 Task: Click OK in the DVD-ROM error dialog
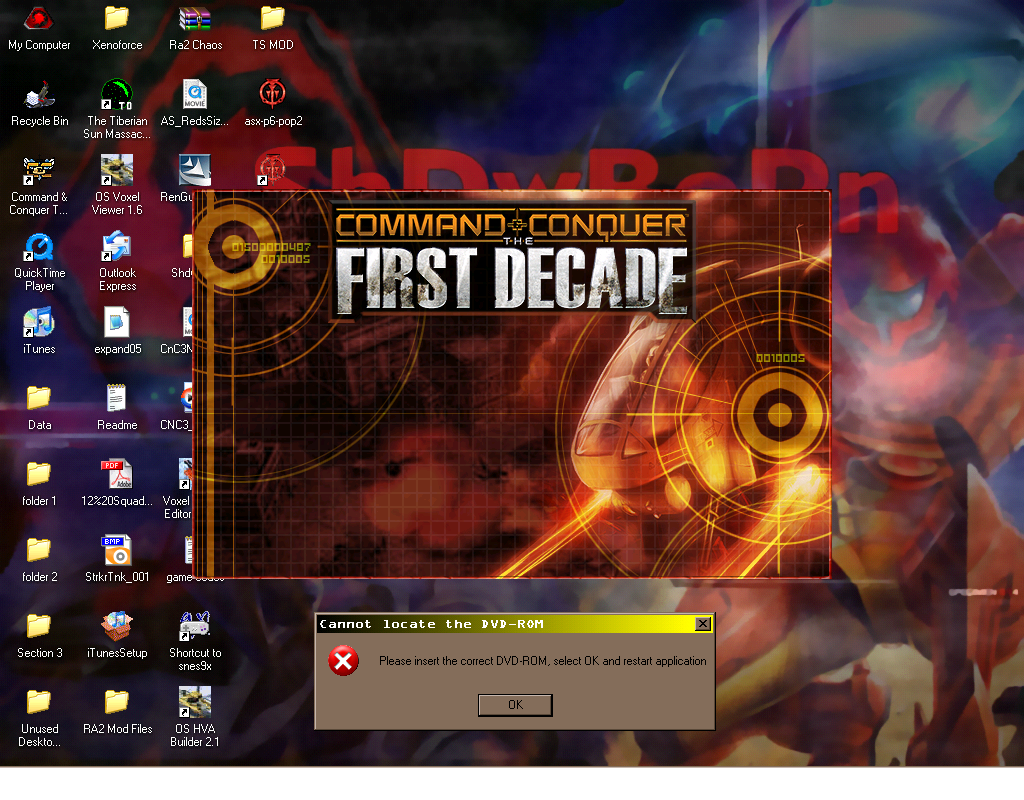tap(515, 705)
